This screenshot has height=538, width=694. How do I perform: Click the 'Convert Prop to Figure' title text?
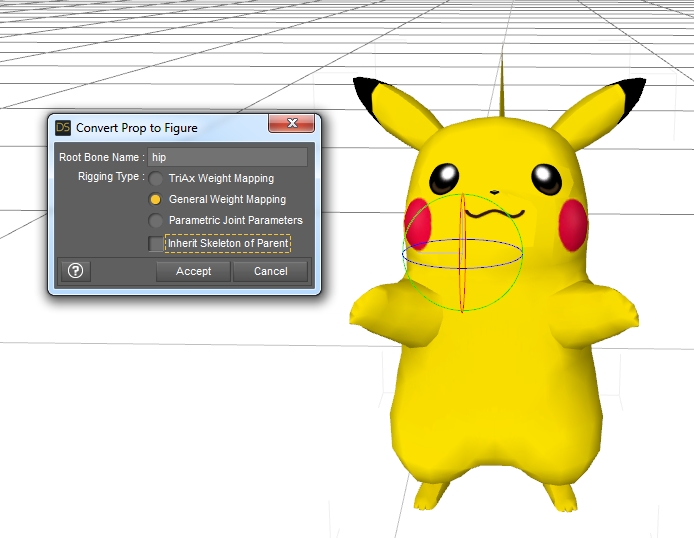click(137, 128)
